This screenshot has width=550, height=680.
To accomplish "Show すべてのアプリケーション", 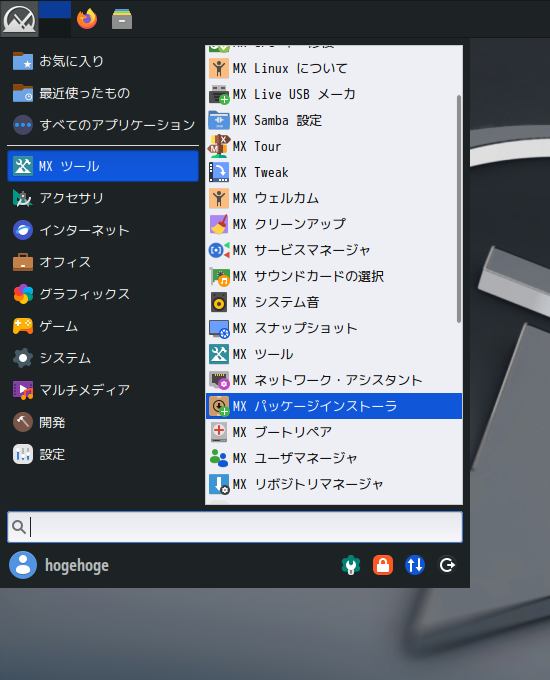I will point(103,125).
